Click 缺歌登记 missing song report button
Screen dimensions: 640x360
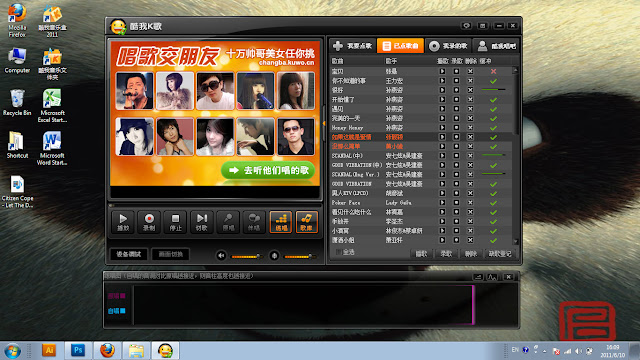(x=500, y=254)
